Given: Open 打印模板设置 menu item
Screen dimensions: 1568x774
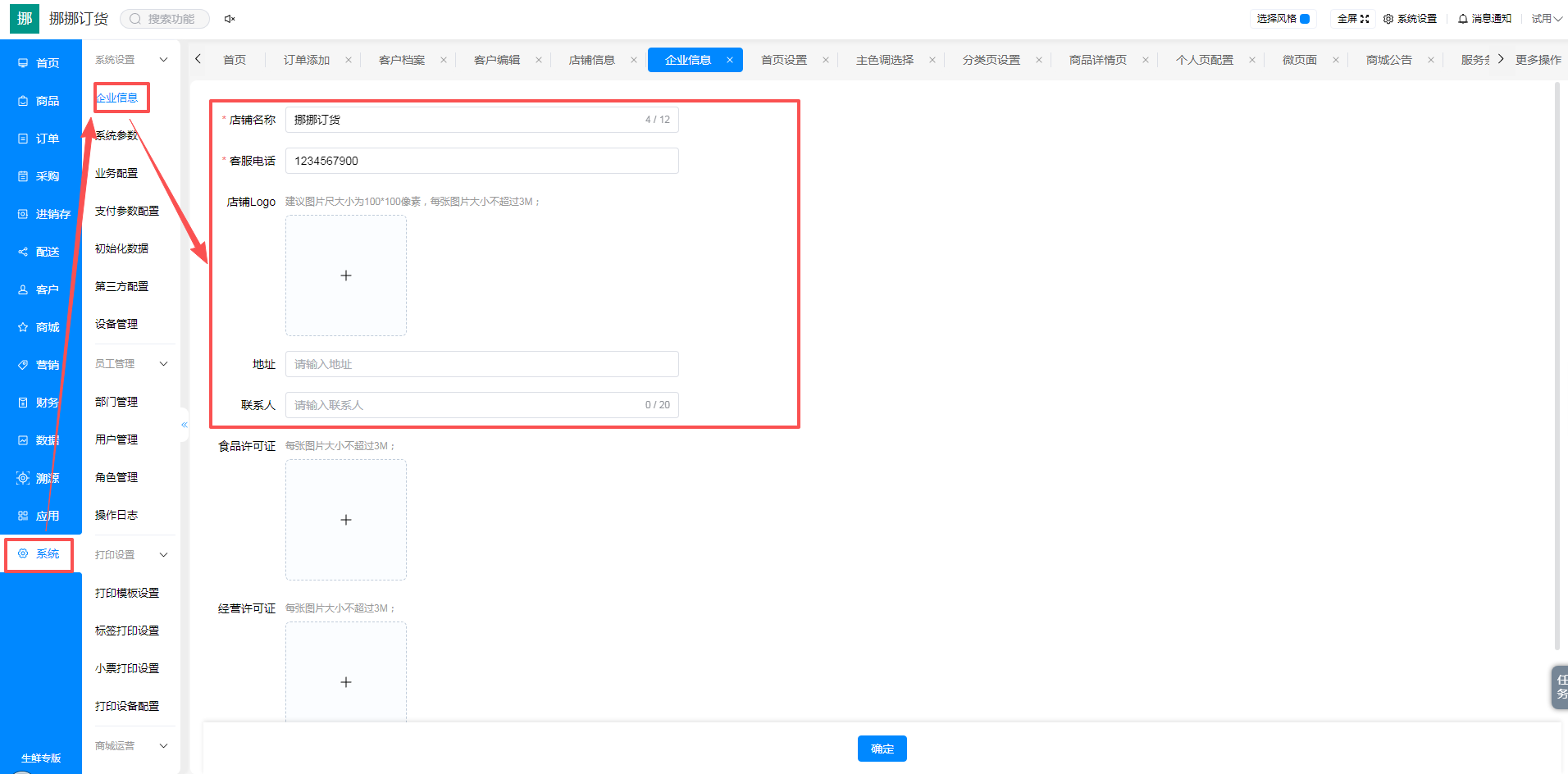Looking at the screenshot, I should pos(127,593).
